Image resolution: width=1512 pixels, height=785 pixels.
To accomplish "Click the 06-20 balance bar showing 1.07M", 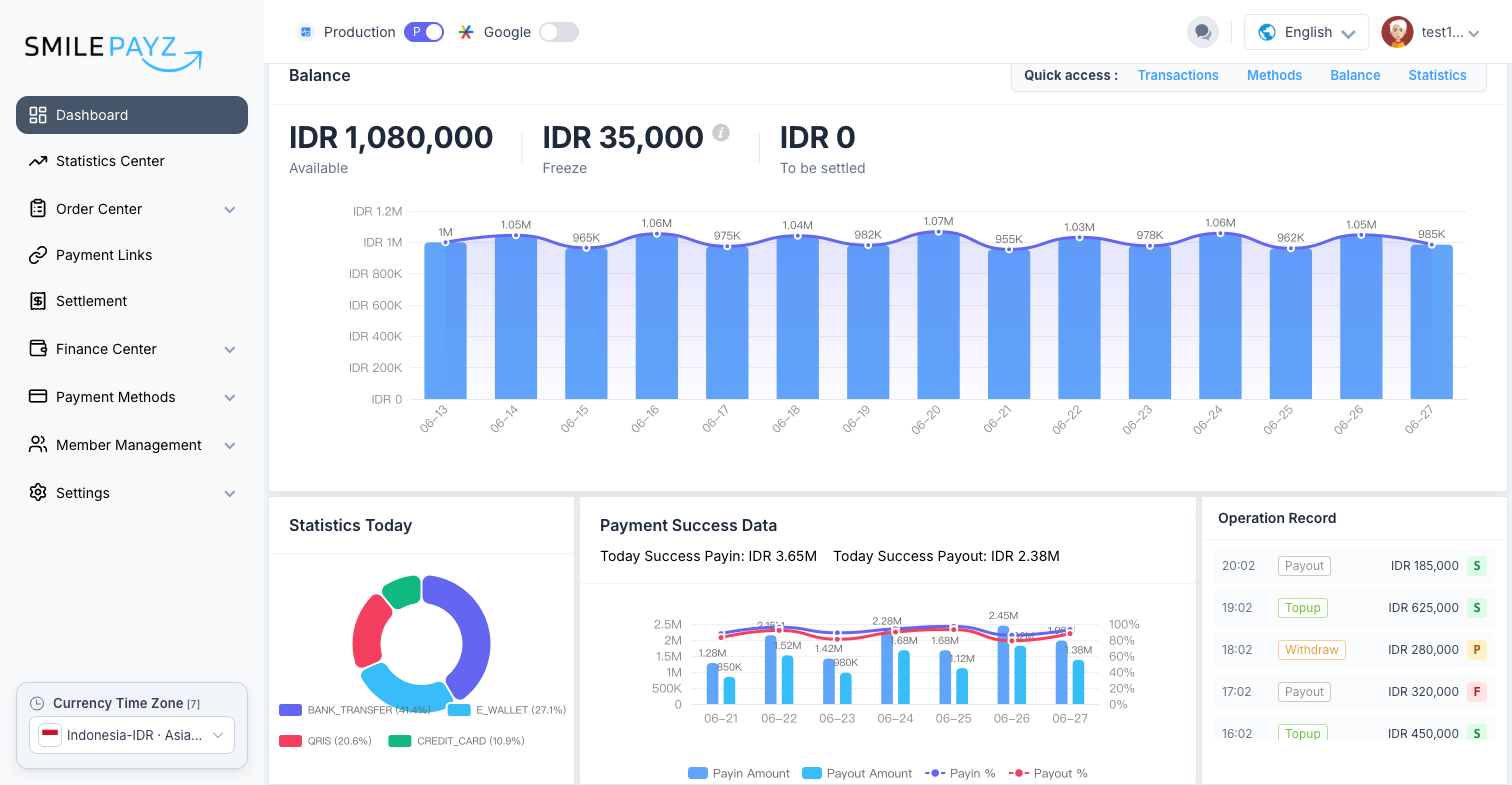I will point(938,316).
